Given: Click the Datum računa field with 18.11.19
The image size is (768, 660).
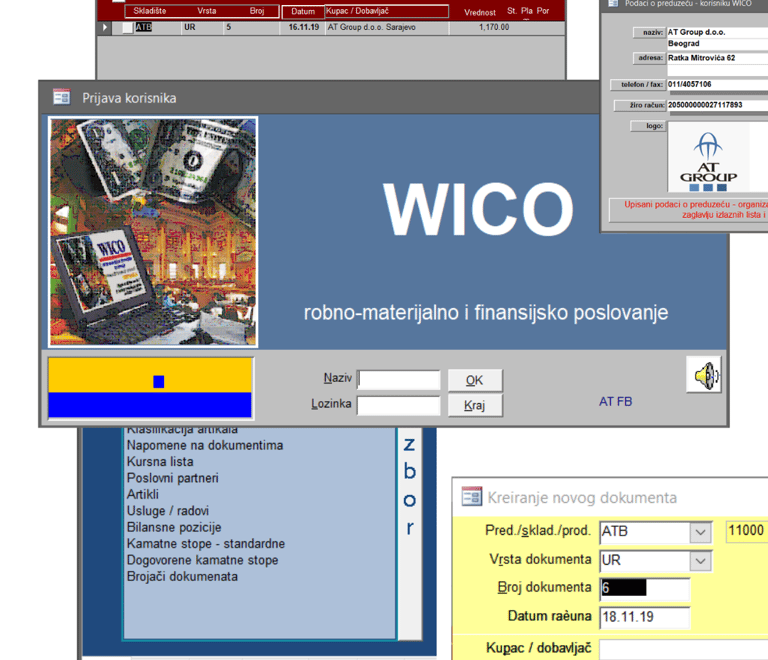Looking at the screenshot, I should tap(645, 617).
